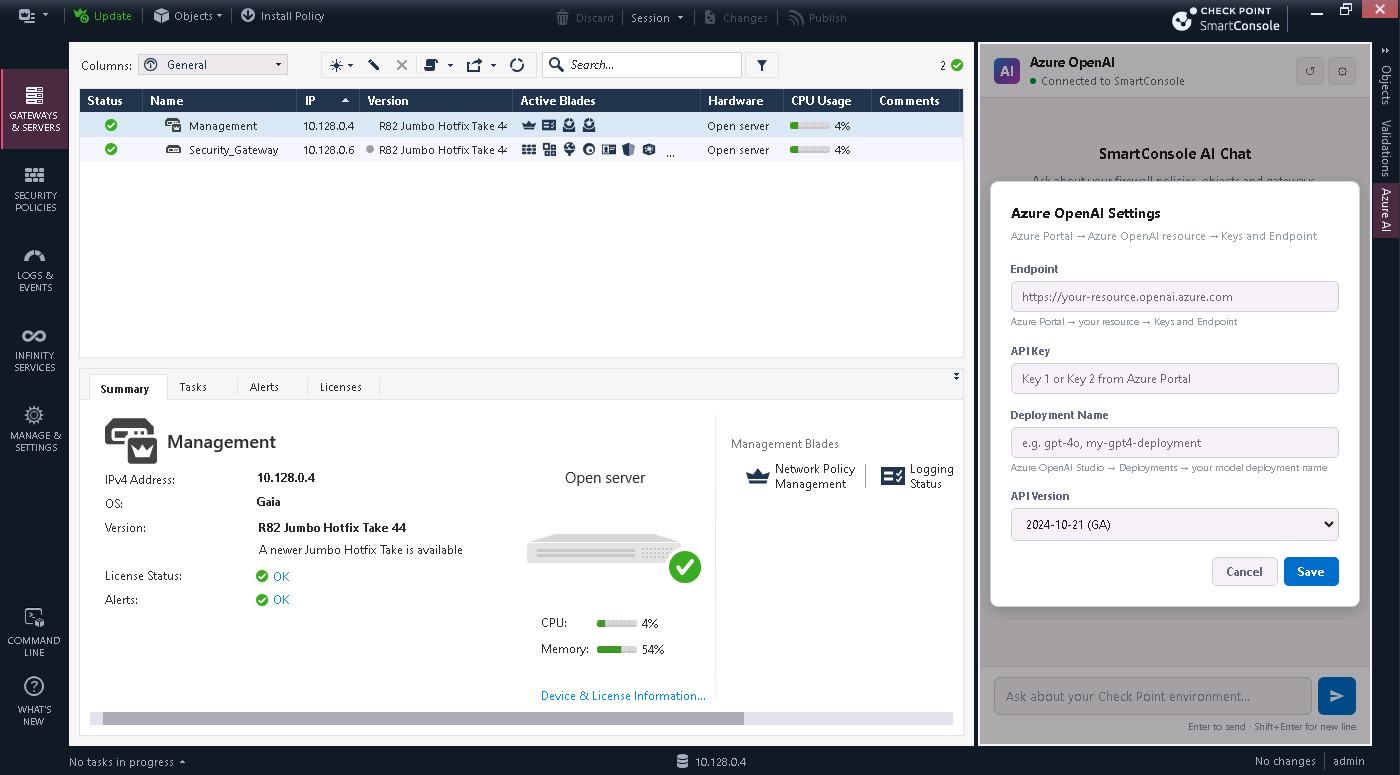Click Save in Azure OpenAI Settings
Screen dimensions: 1400x775
pos(1311,571)
